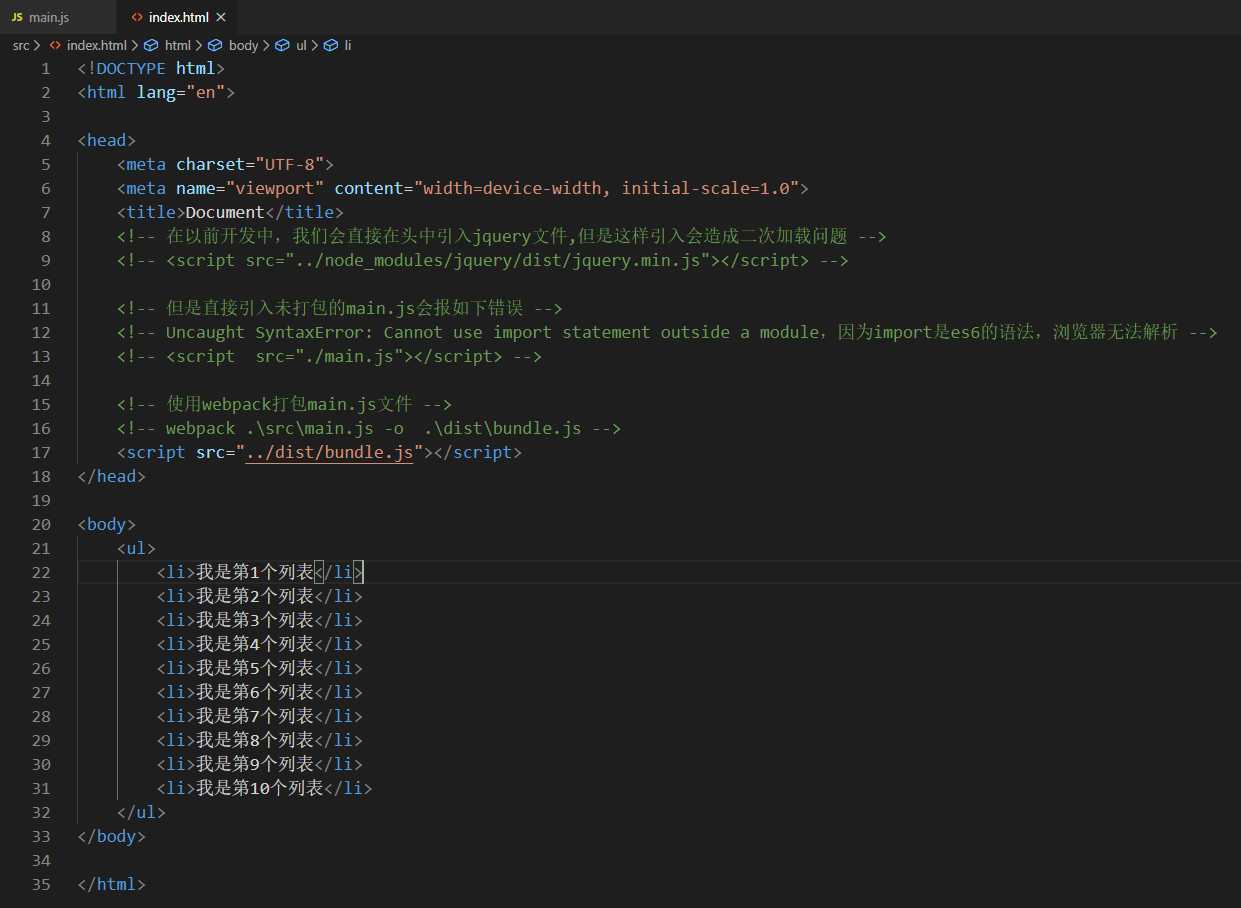Screen dimensions: 1241x908
Task: Click the 我是第2个列表 list item
Action: click(x=260, y=596)
